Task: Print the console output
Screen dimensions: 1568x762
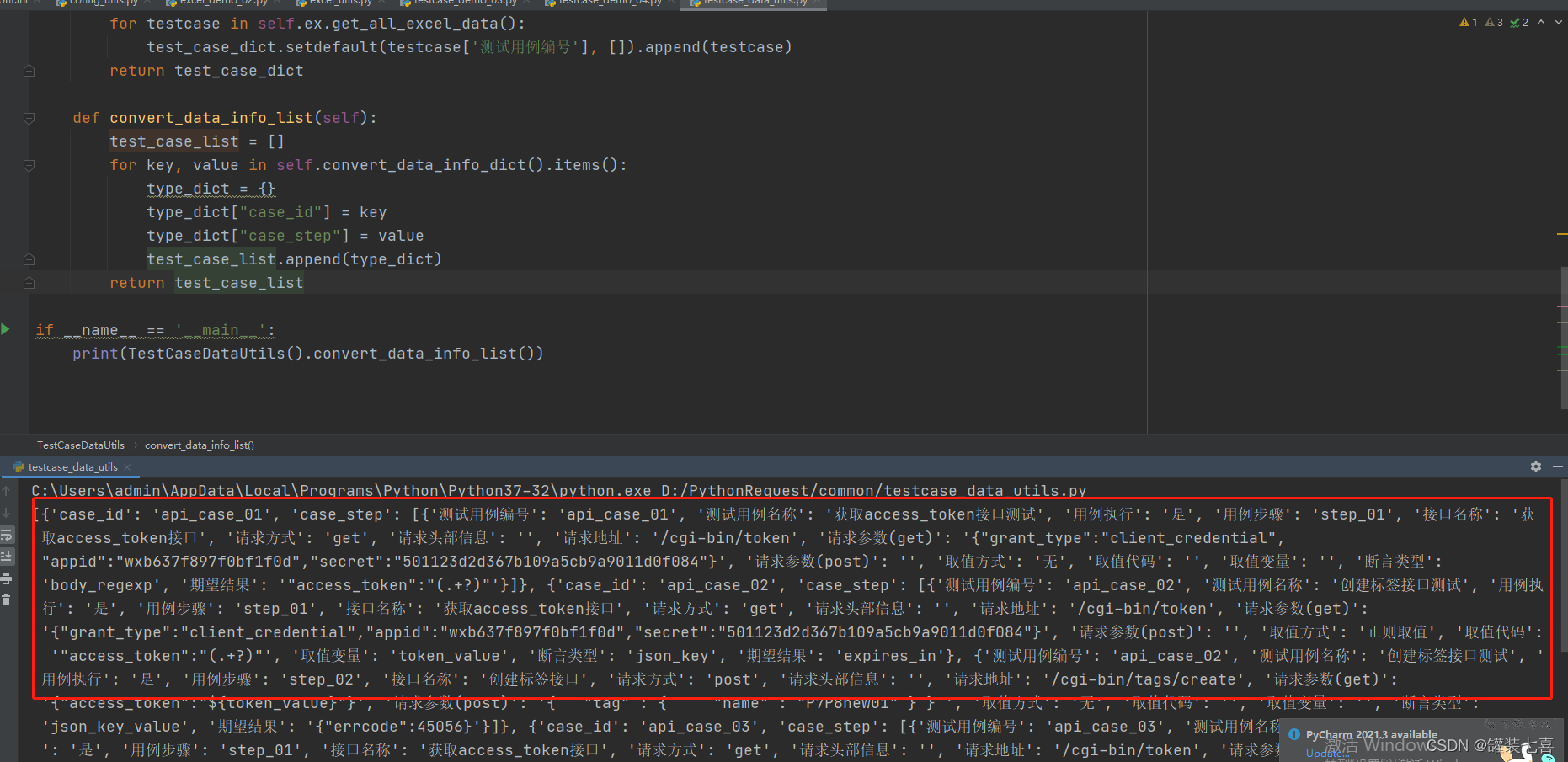Action: (x=7, y=578)
